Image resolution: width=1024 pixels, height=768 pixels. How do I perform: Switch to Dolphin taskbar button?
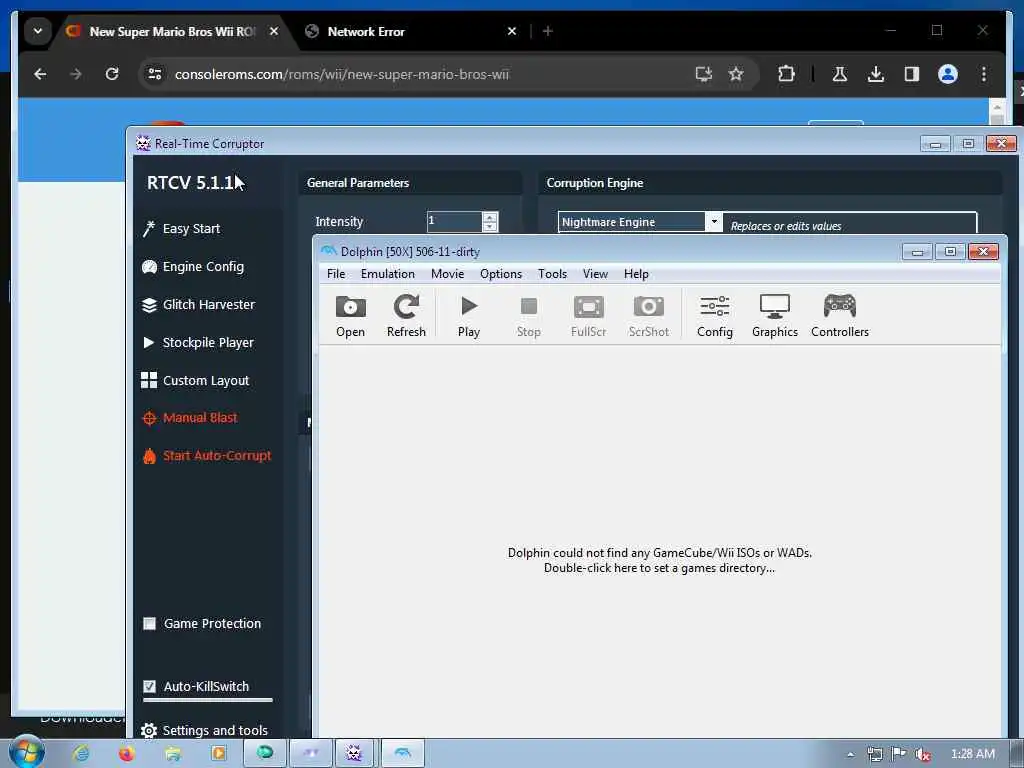point(403,754)
